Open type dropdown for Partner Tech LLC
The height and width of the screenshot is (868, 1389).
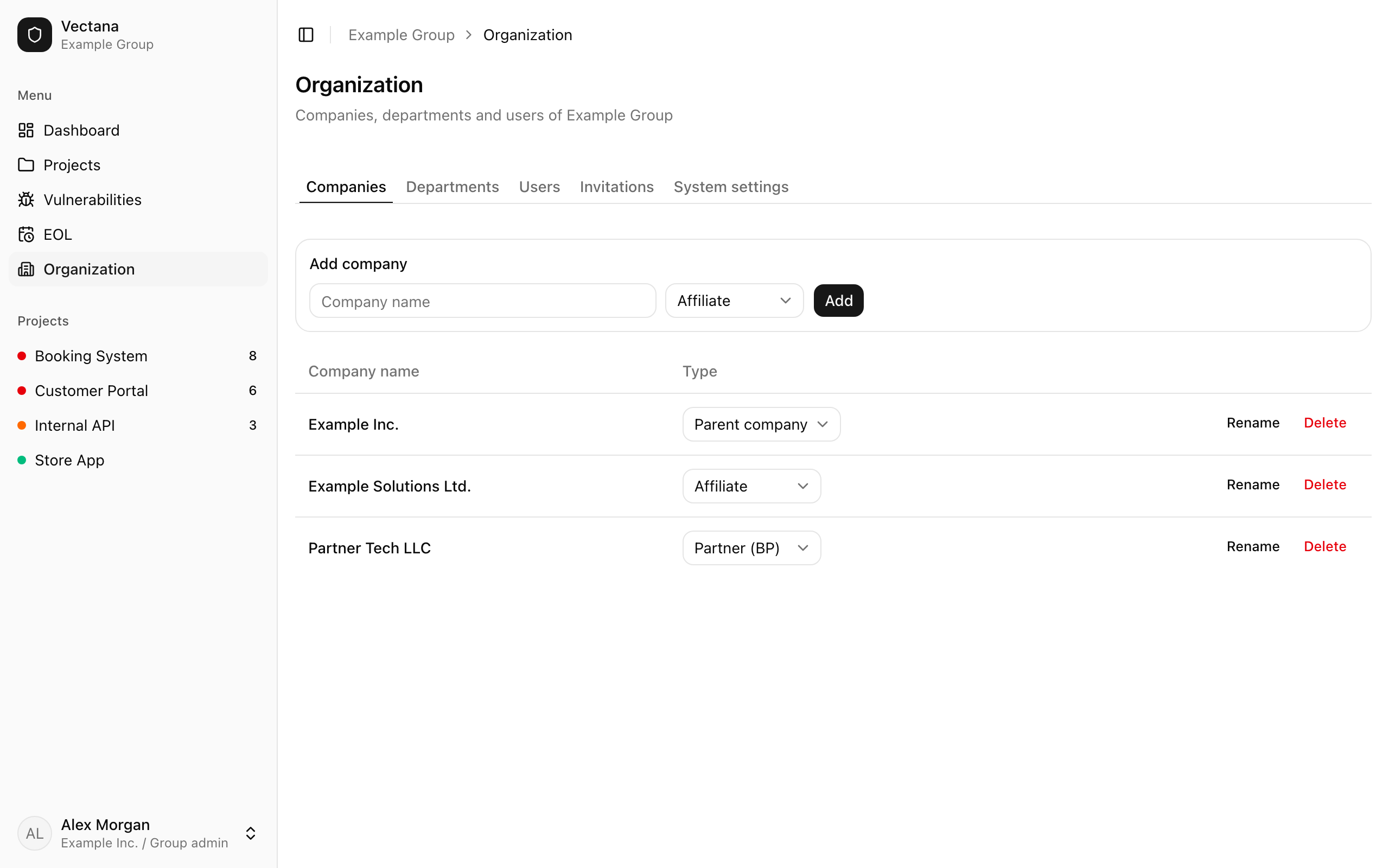coord(751,548)
